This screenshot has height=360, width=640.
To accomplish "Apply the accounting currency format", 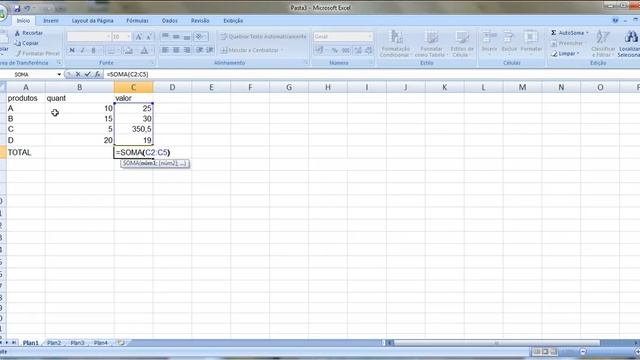I will [x=319, y=50].
